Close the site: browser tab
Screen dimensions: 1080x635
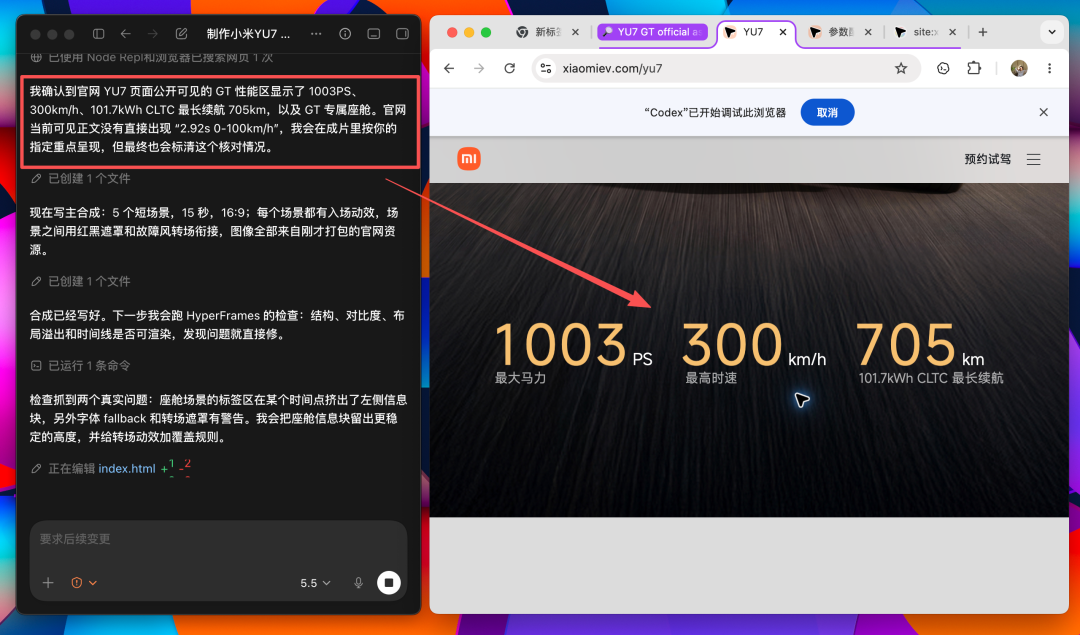pyautogui.click(x=953, y=32)
